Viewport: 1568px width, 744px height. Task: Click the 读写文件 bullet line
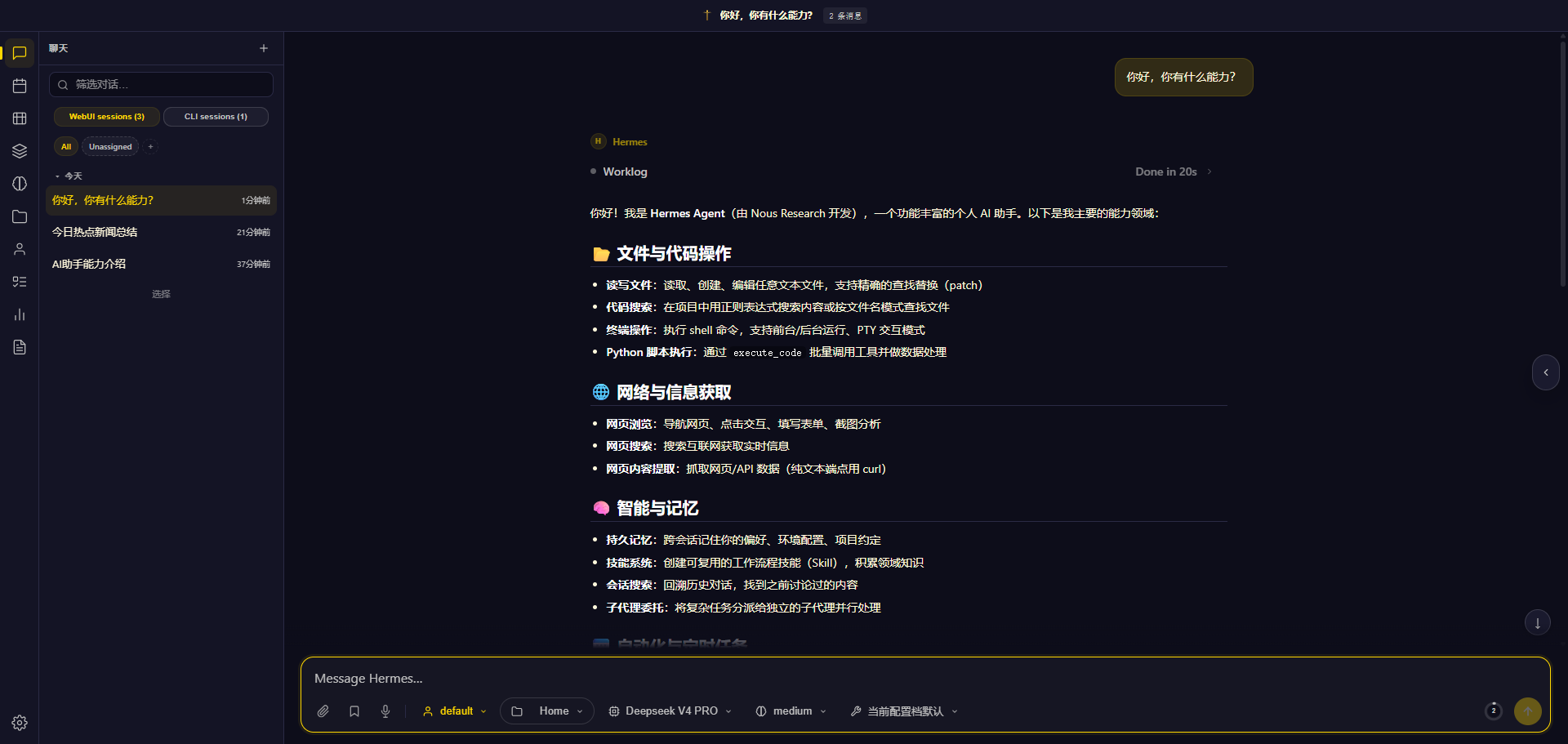794,285
